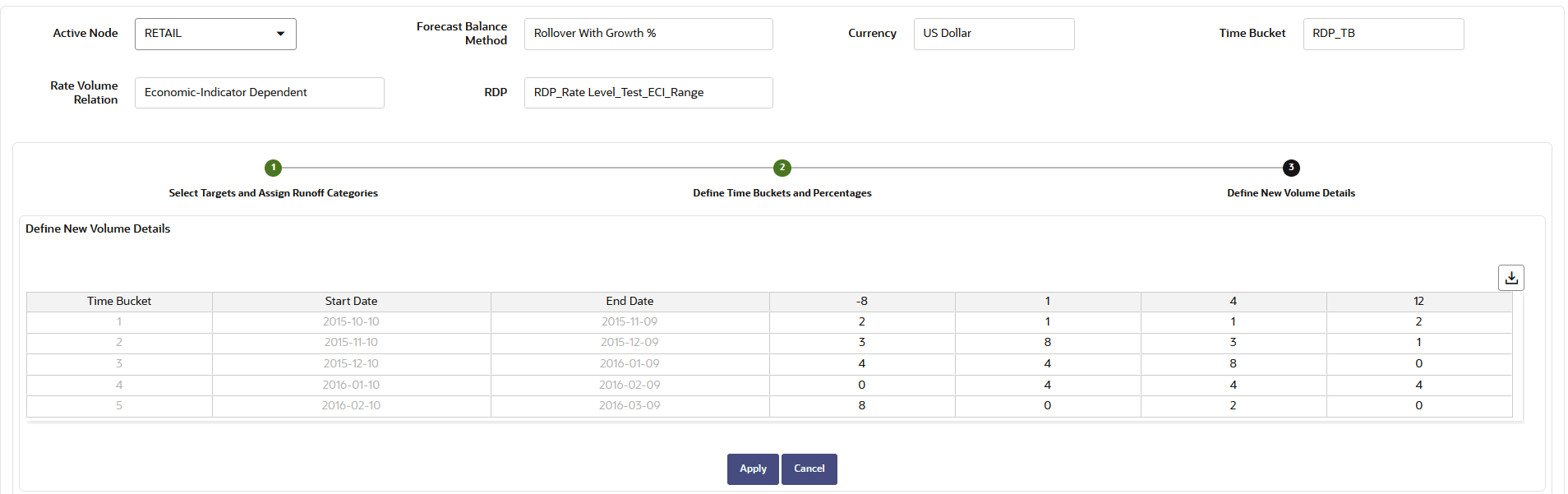Click the Forecast Balance Method field
Screen dimensions: 1568x494
point(648,34)
